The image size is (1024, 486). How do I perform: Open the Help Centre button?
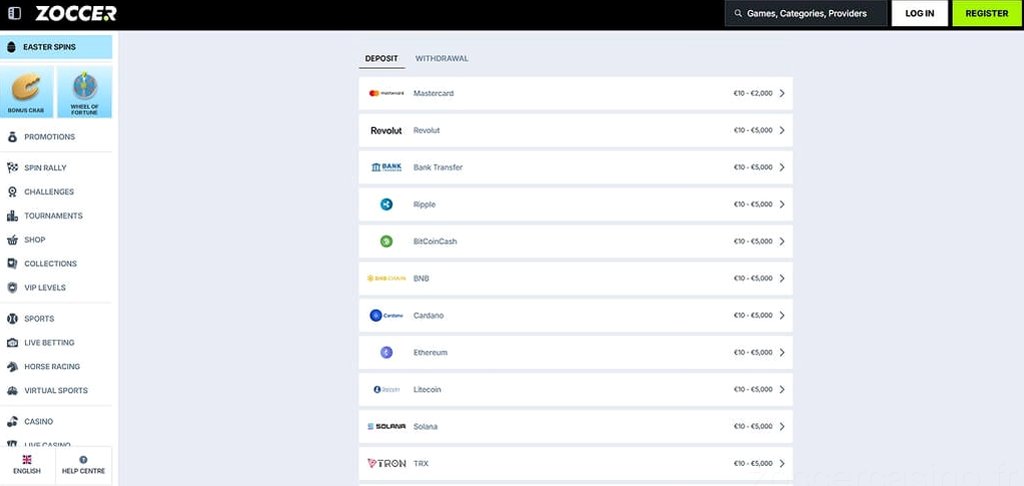(x=83, y=465)
